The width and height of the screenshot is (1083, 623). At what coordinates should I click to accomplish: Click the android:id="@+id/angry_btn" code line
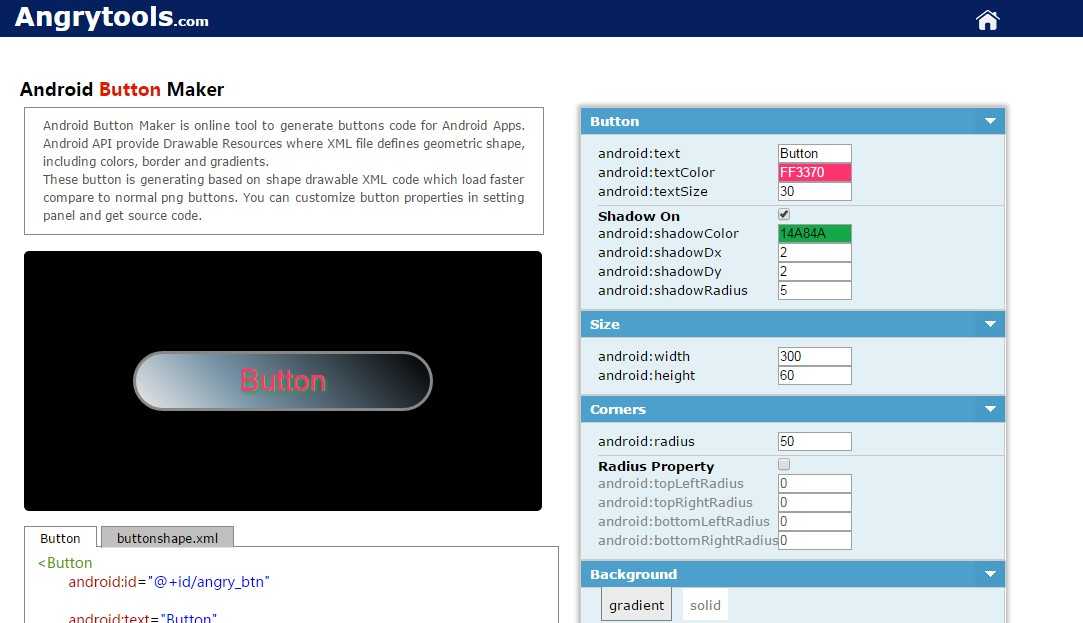point(169,582)
